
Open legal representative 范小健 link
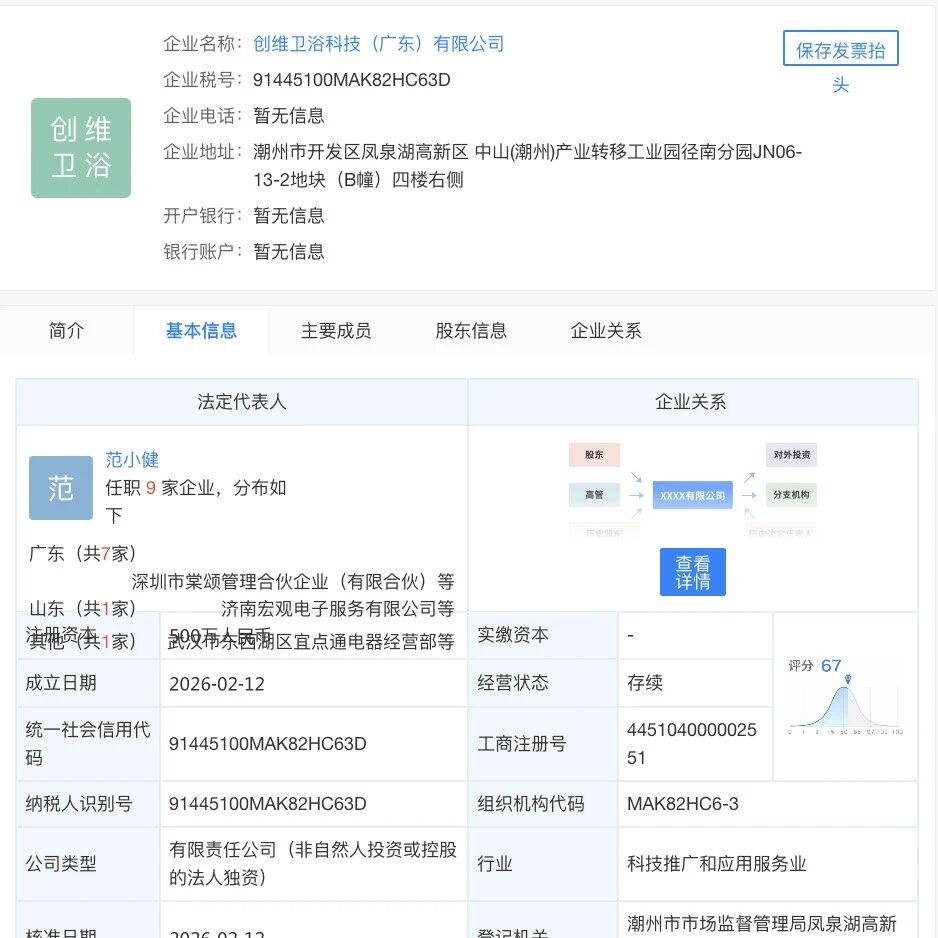pos(132,459)
